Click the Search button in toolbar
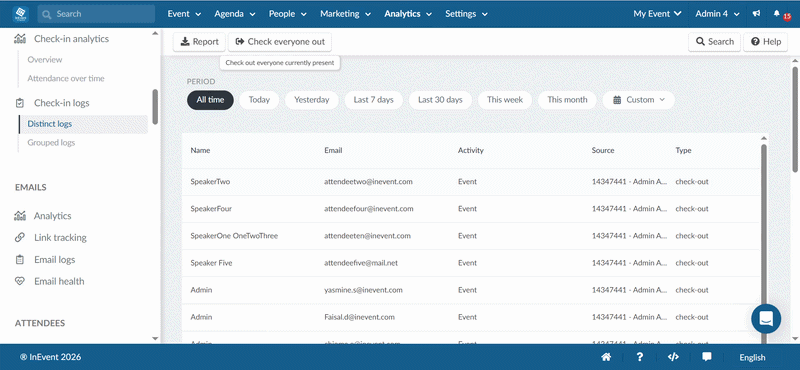Image resolution: width=800 pixels, height=370 pixels. click(x=714, y=42)
